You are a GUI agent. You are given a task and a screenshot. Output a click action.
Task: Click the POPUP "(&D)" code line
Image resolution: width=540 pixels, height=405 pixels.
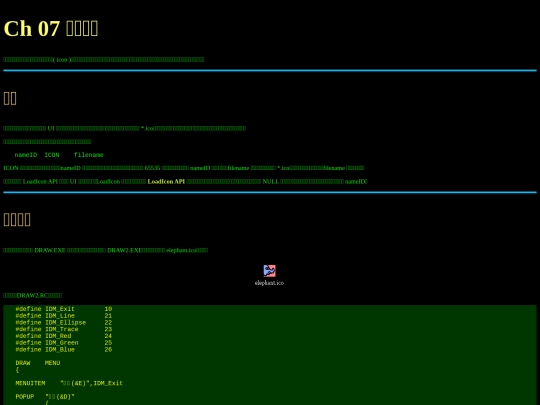click(45, 397)
